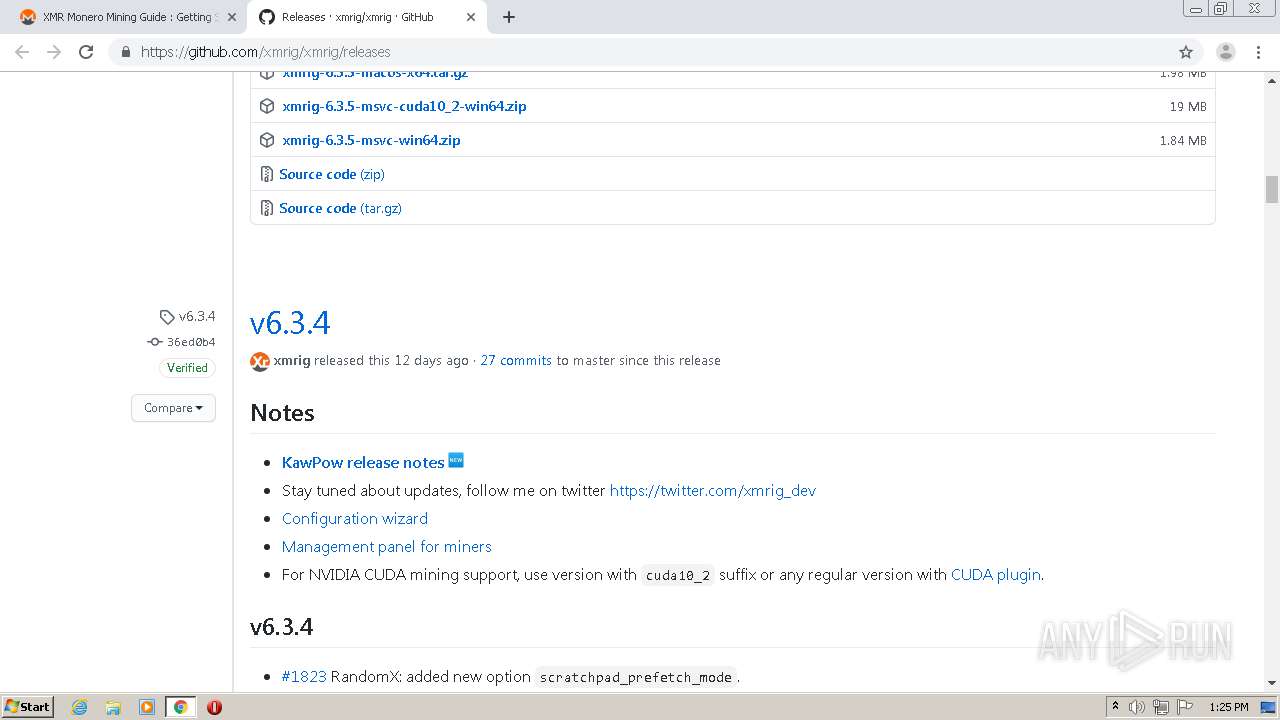Reload the GitHub releases page
The image size is (1280, 720).
(86, 52)
